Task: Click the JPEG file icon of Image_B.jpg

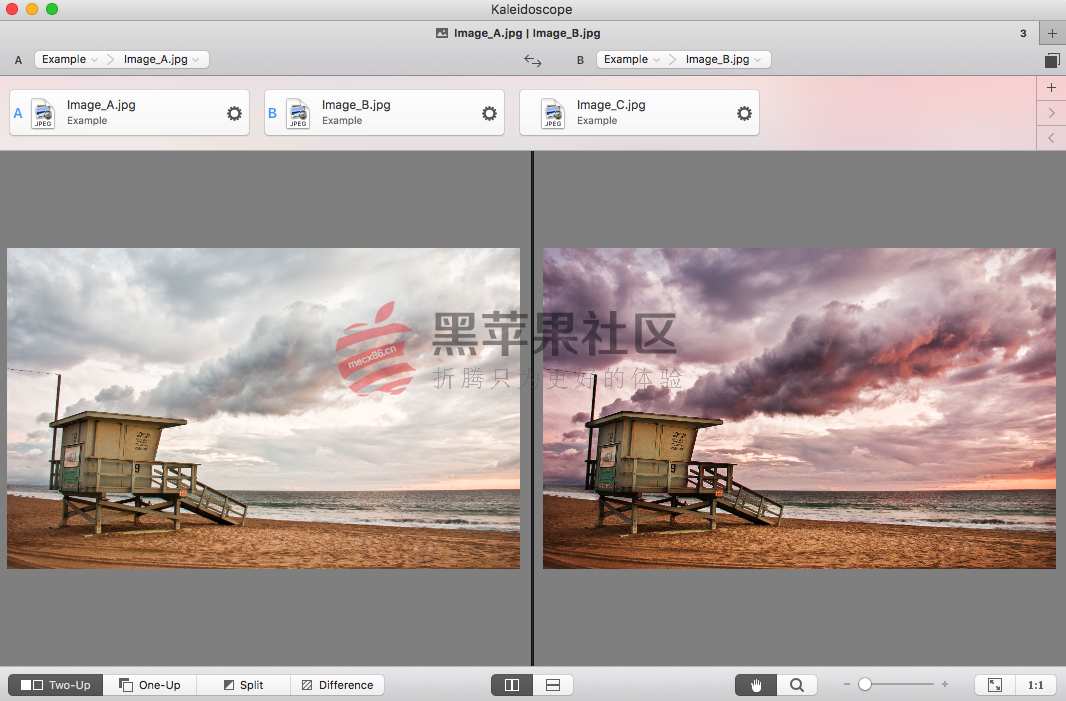Action: pos(298,113)
